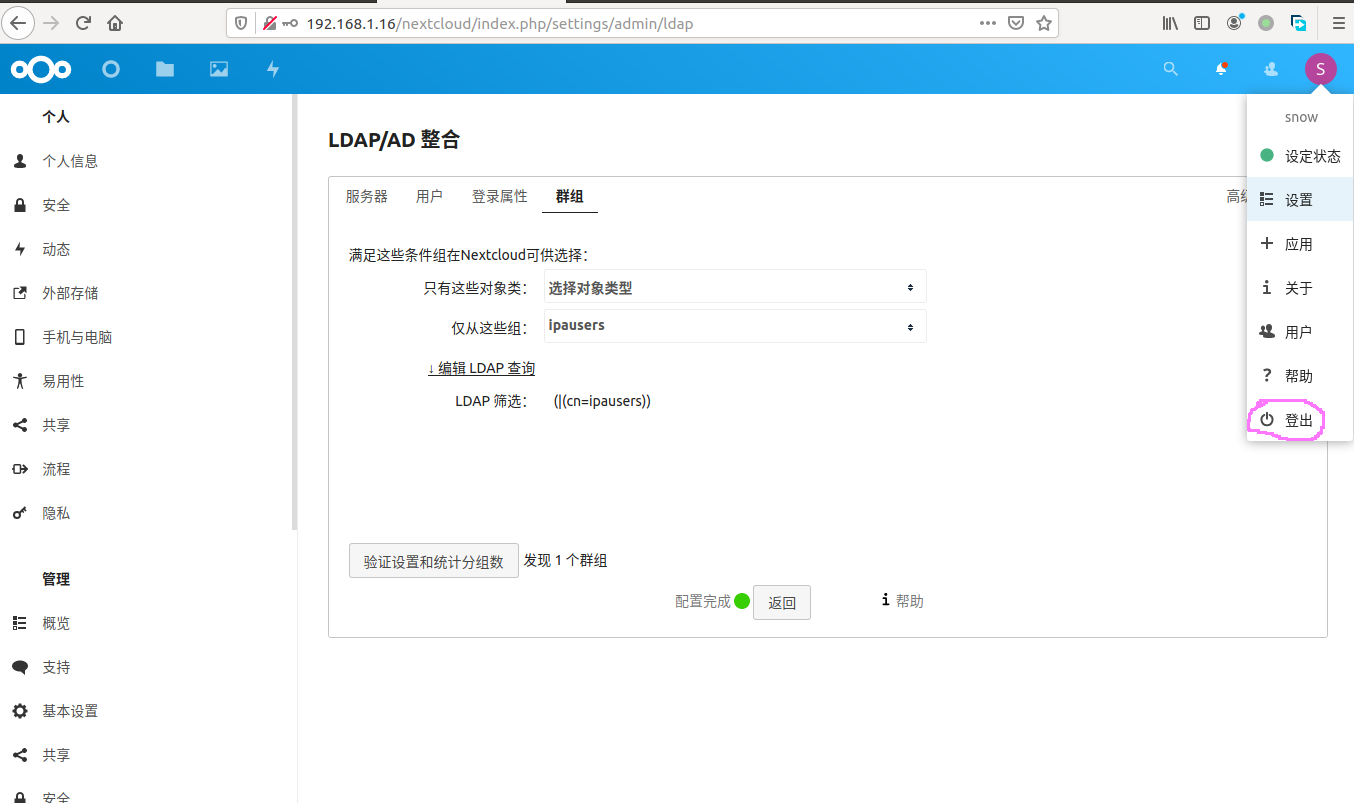This screenshot has width=1354, height=809.
Task: Click the search magnifier icon in header
Action: pos(1171,69)
